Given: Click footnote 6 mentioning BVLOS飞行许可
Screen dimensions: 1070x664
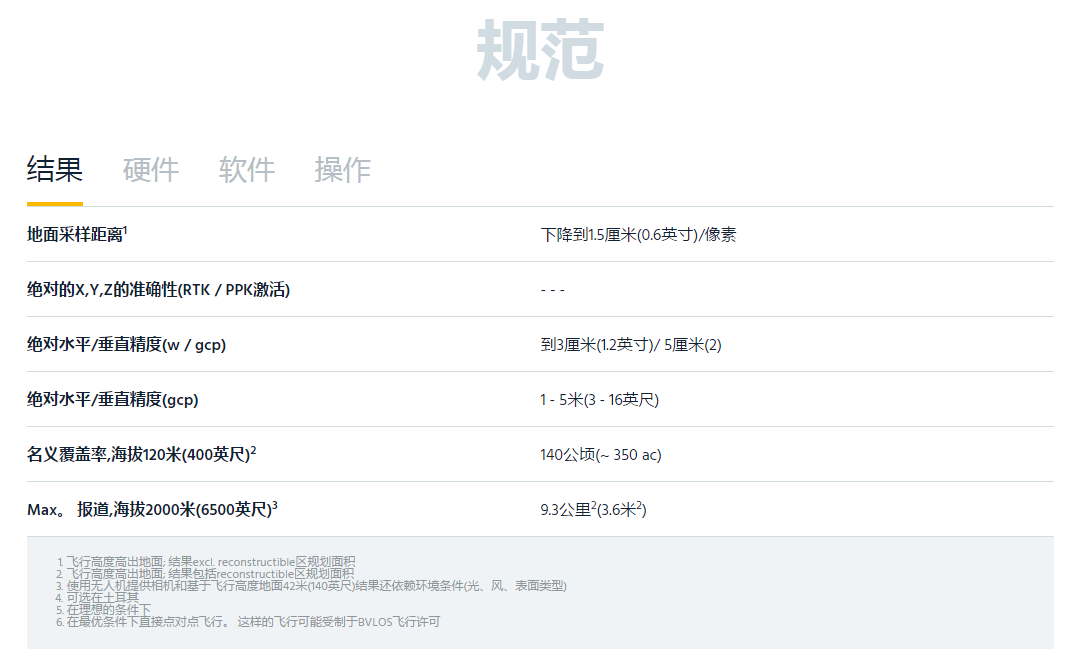Looking at the screenshot, I should 252,622.
